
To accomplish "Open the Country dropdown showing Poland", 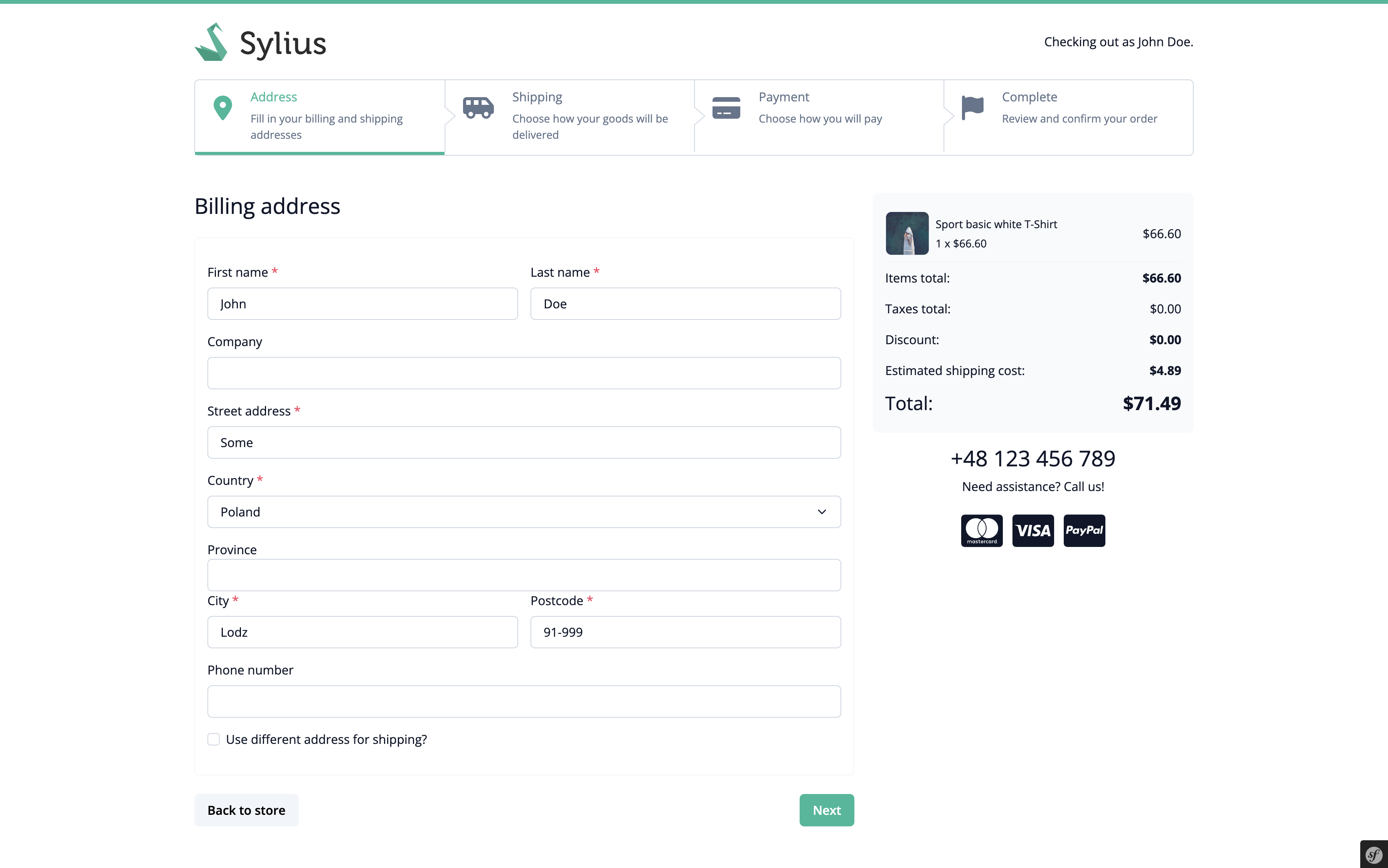I will [524, 512].
